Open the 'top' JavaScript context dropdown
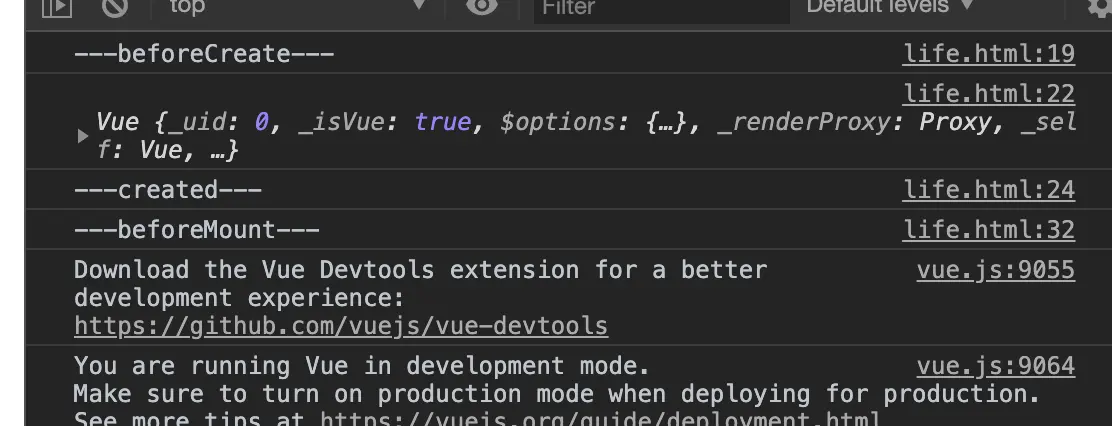 click(298, 6)
